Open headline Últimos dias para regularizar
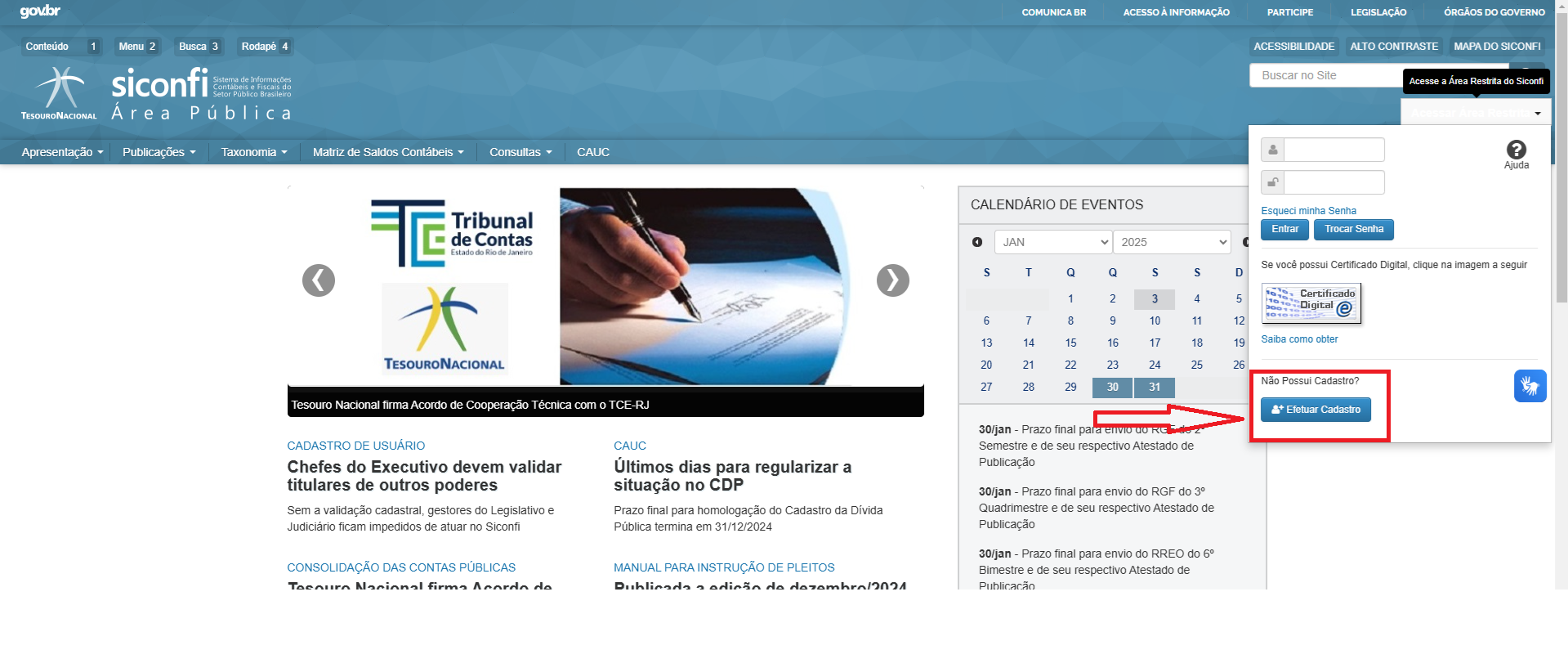Screen dimensions: 1568x650 pos(732,476)
